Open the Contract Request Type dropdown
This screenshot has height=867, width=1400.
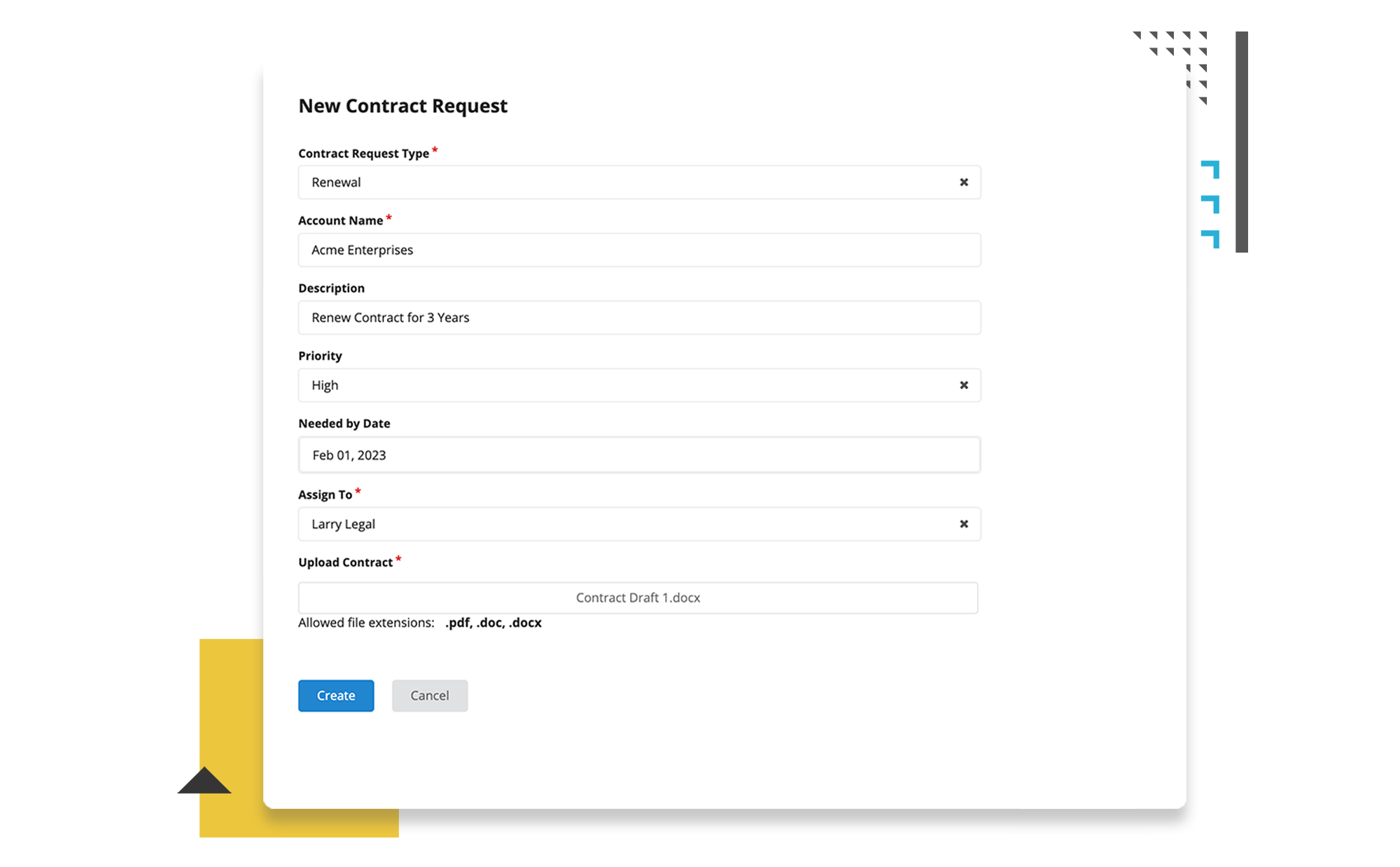(x=639, y=182)
